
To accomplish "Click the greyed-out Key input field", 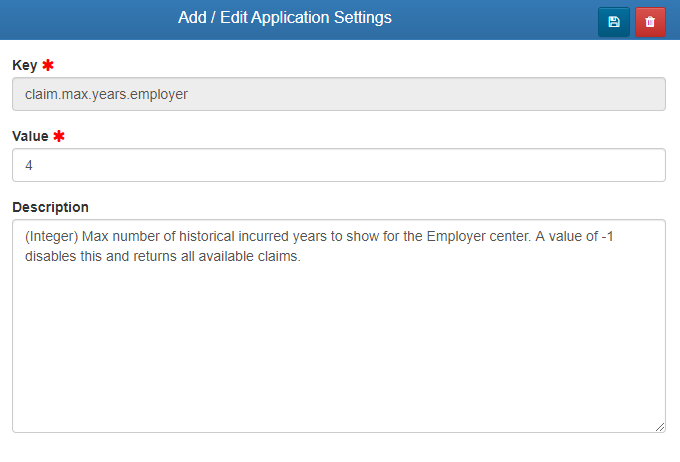I will click(339, 94).
